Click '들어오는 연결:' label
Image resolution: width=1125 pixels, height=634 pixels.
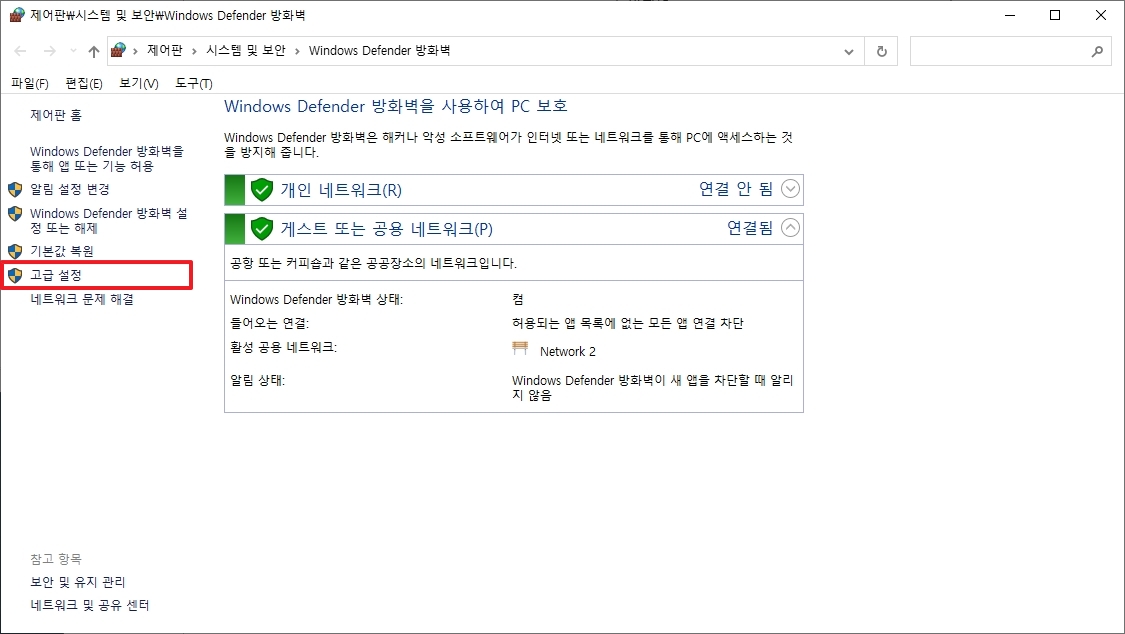click(269, 323)
